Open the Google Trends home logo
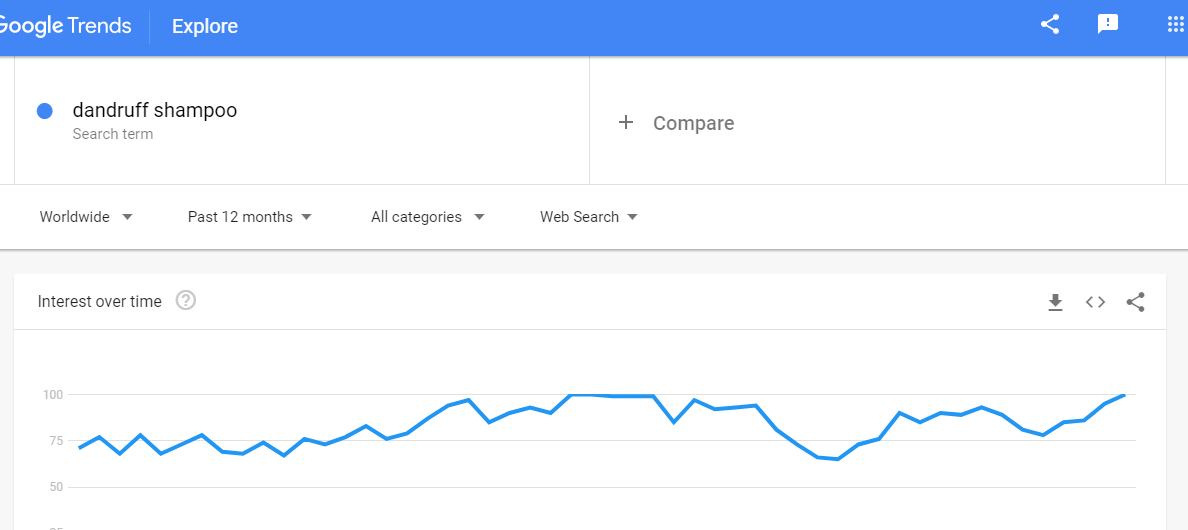The width and height of the screenshot is (1188, 530). [x=65, y=26]
